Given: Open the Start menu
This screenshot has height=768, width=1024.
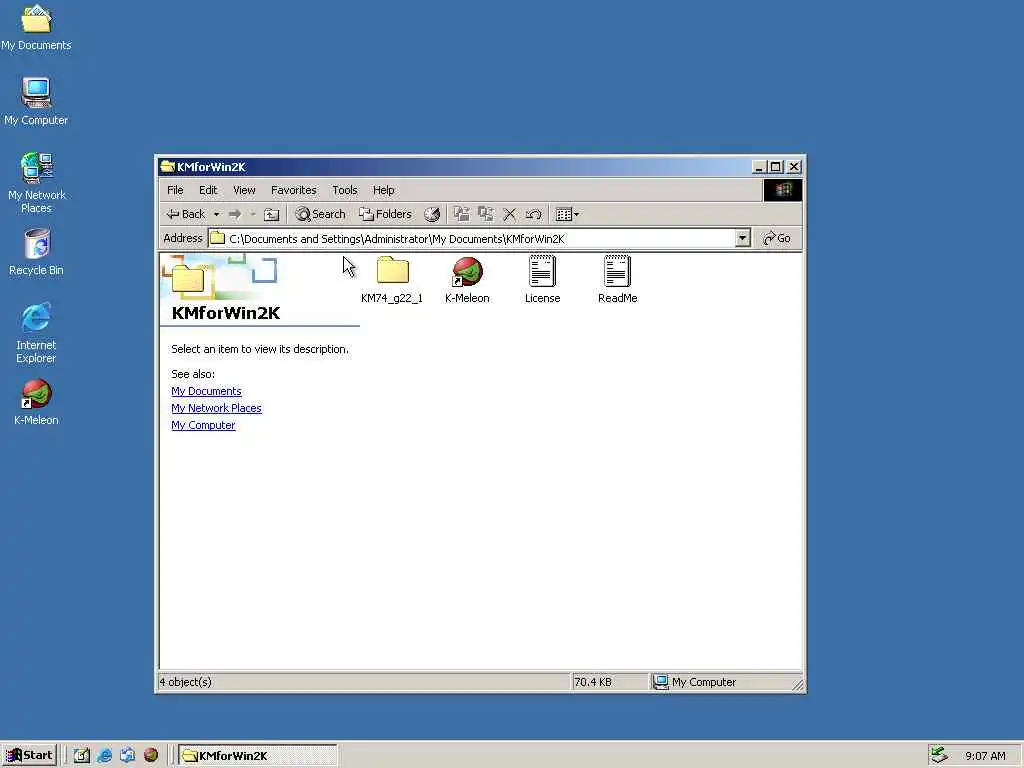Looking at the screenshot, I should point(29,756).
